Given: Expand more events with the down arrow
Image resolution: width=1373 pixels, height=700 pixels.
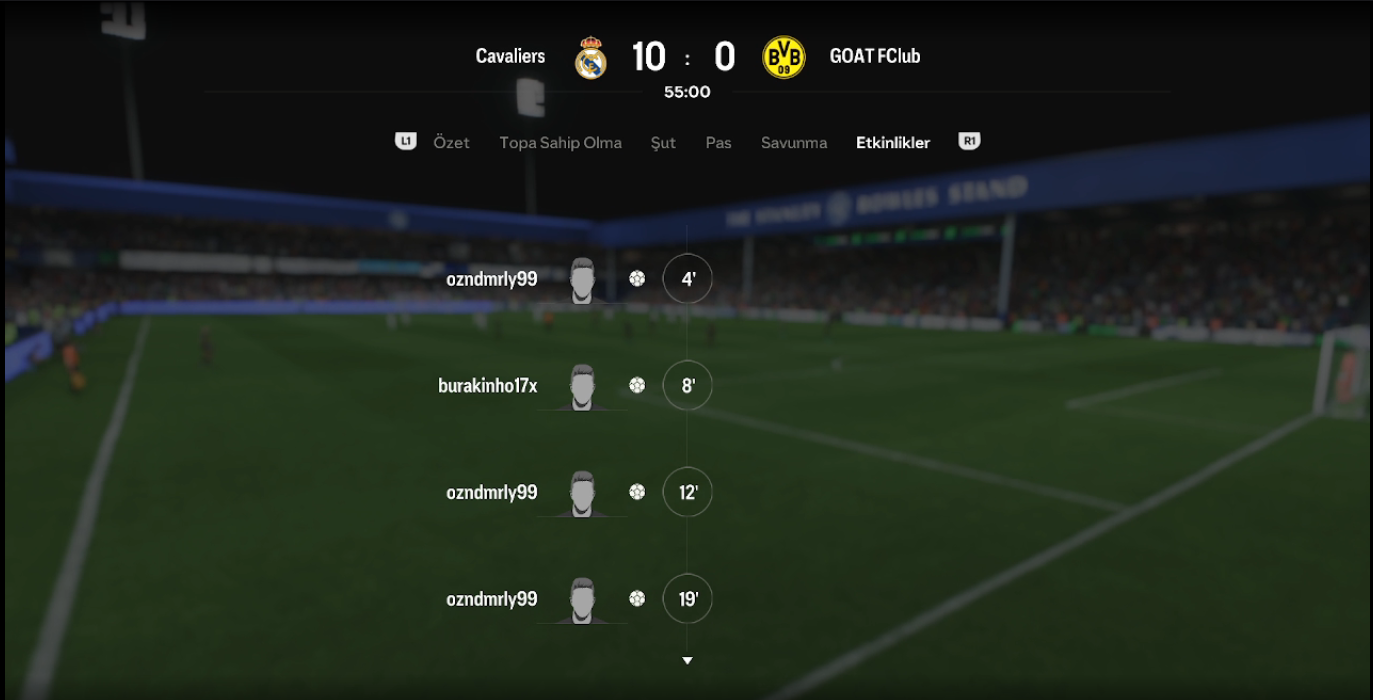Looking at the screenshot, I should click(687, 661).
